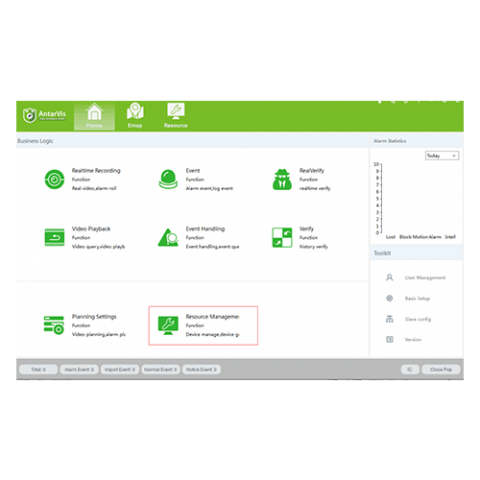Viewport: 480px width, 480px height.
Task: Expand the Today period dropdown
Action: point(442,156)
